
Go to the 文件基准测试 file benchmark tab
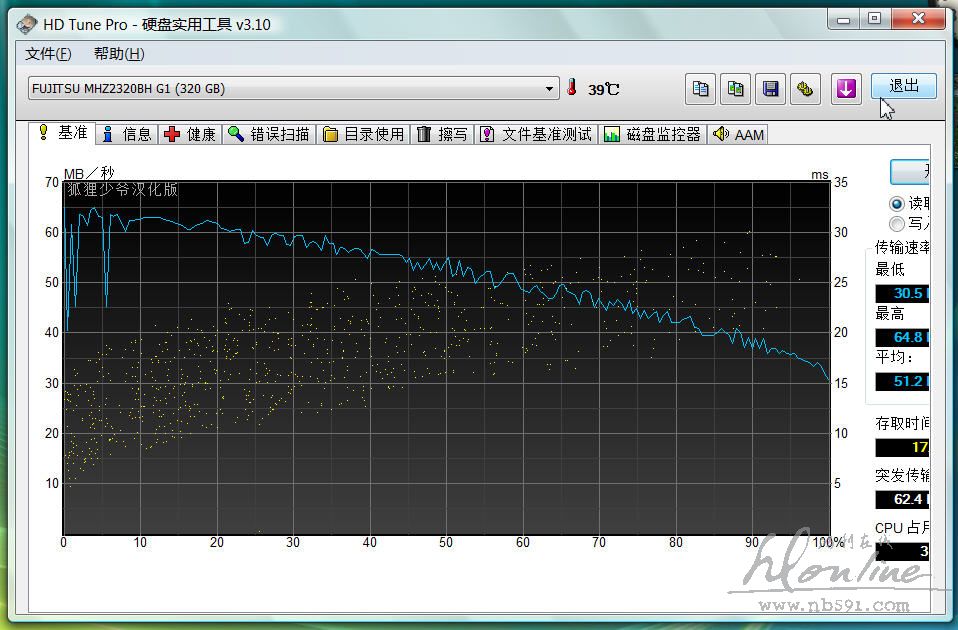point(536,134)
